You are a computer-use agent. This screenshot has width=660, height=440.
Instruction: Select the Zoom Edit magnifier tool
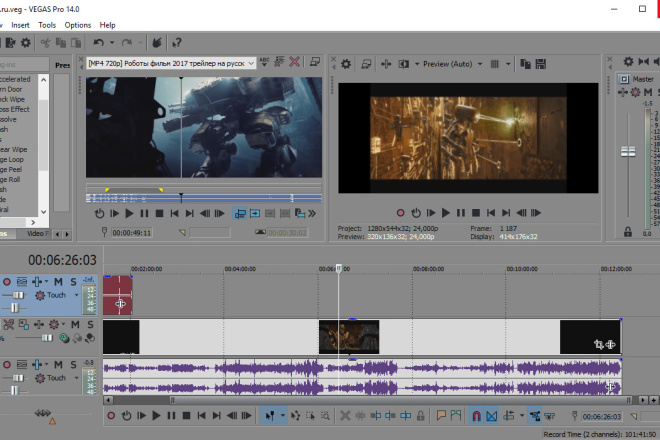coord(325,416)
